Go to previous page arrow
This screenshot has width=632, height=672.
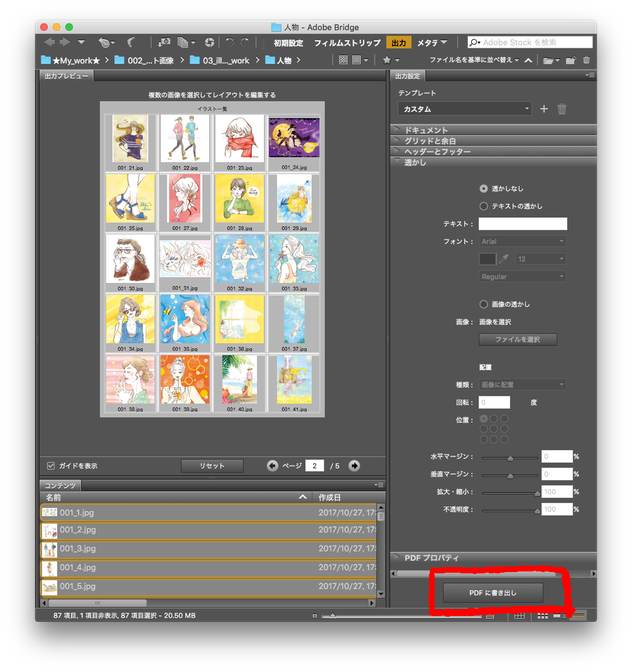tap(272, 465)
